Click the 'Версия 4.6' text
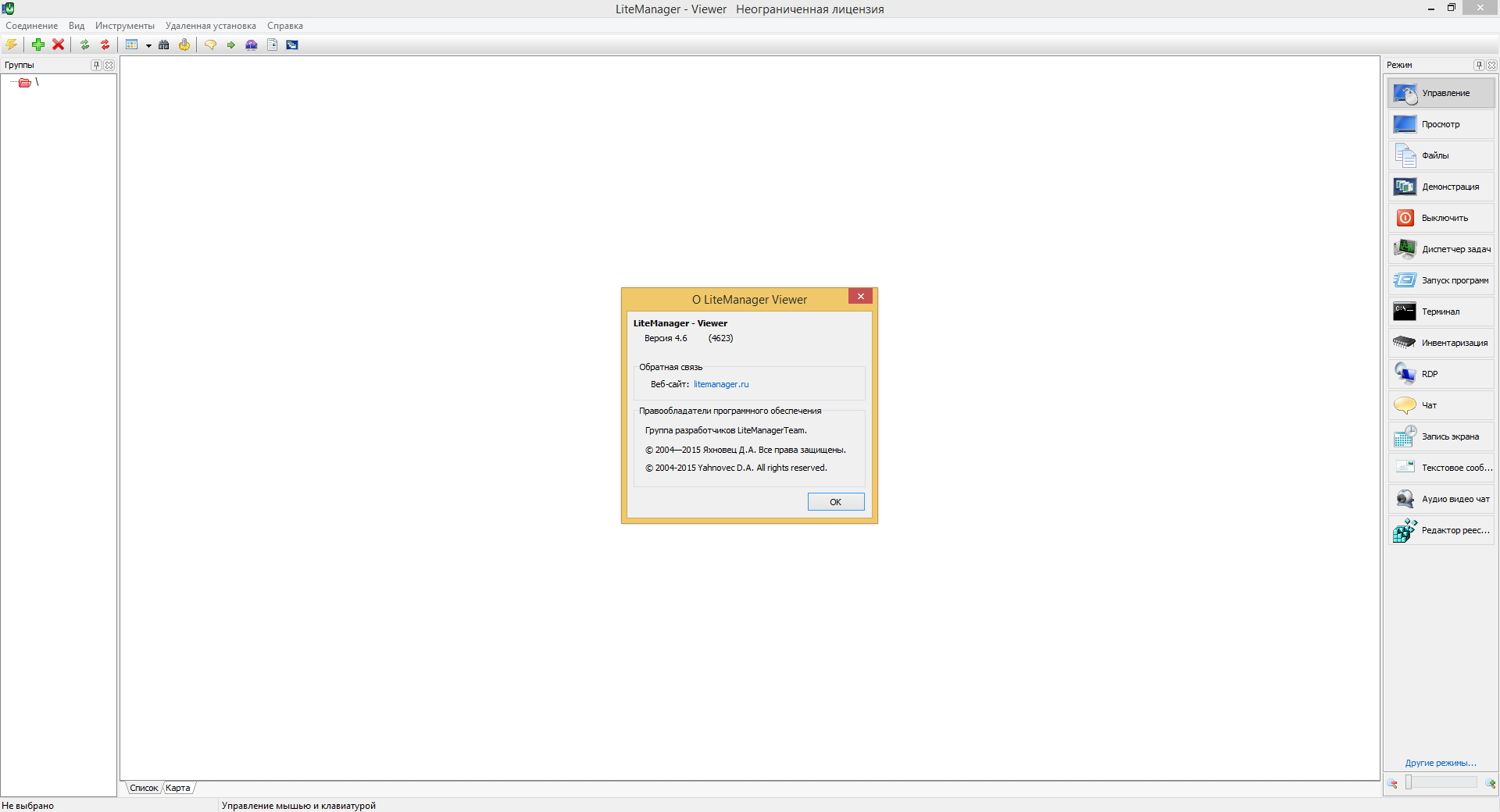This screenshot has width=1500, height=812. (x=666, y=338)
